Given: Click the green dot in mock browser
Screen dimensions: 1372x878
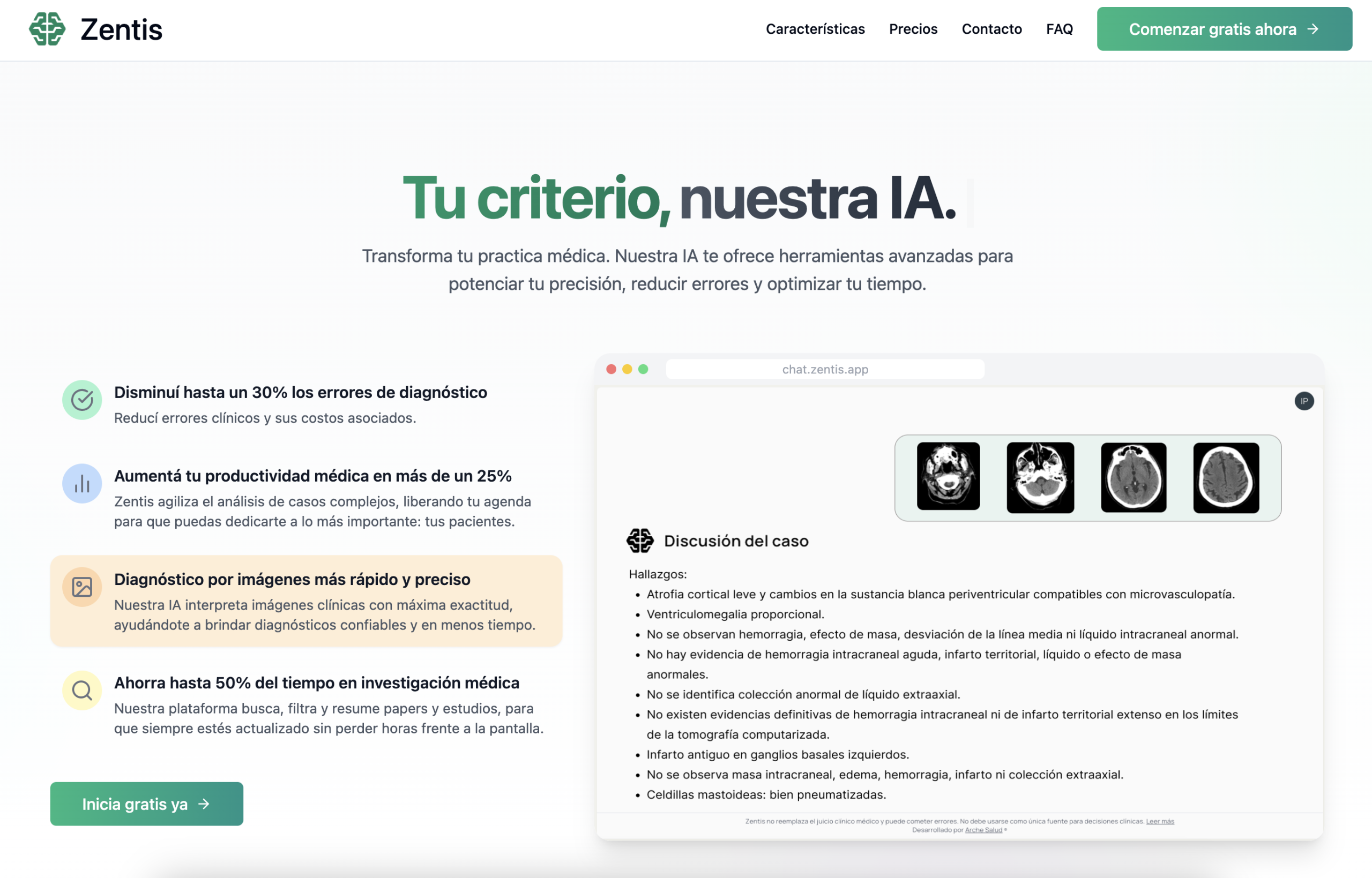Looking at the screenshot, I should click(x=643, y=370).
